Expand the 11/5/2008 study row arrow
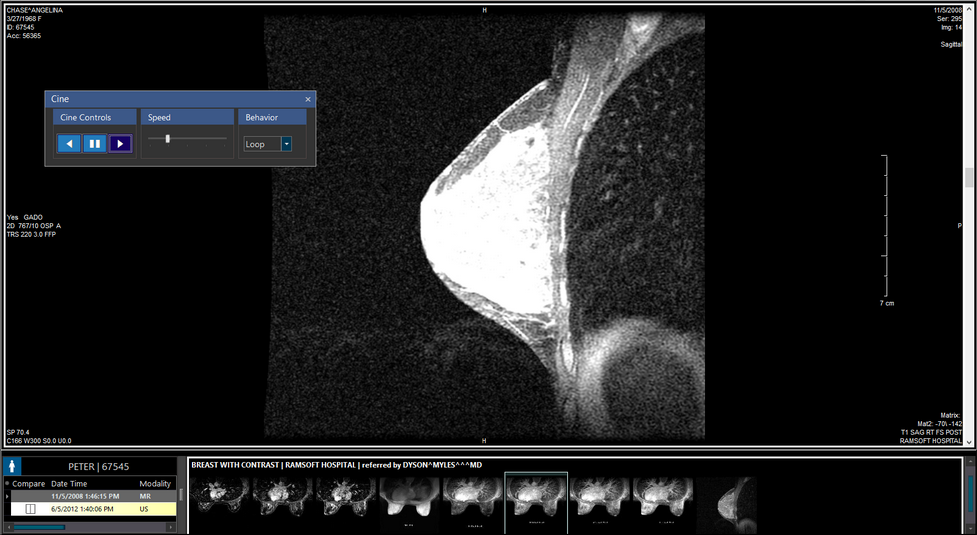977x535 pixels. [x=7, y=496]
